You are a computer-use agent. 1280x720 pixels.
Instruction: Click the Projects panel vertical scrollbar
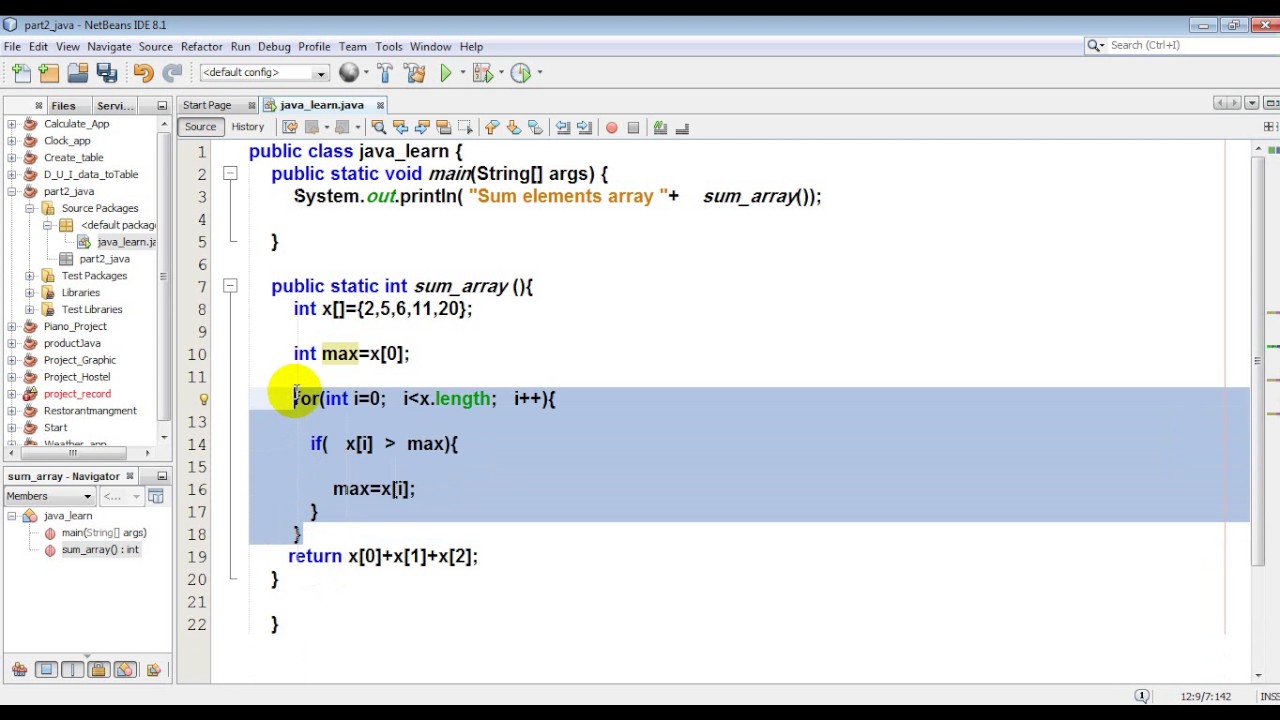[x=165, y=278]
